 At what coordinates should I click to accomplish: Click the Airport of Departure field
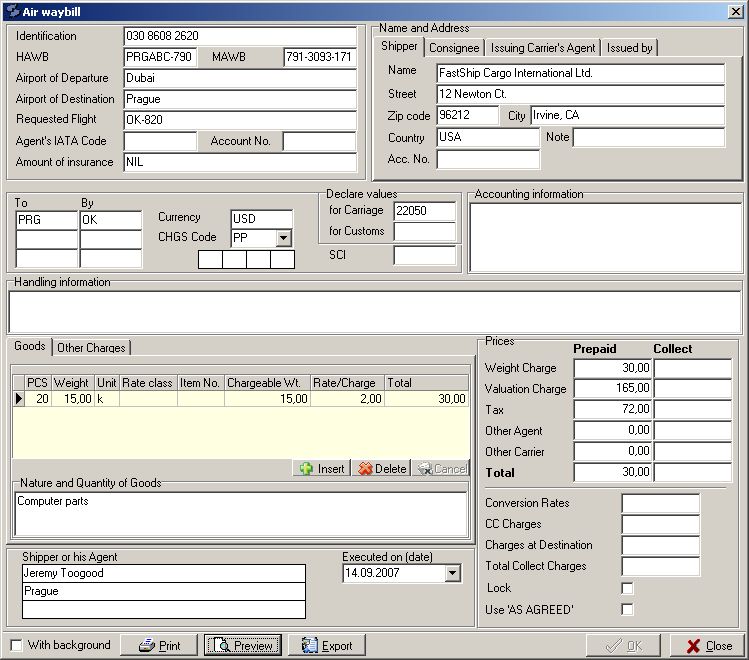pos(240,78)
